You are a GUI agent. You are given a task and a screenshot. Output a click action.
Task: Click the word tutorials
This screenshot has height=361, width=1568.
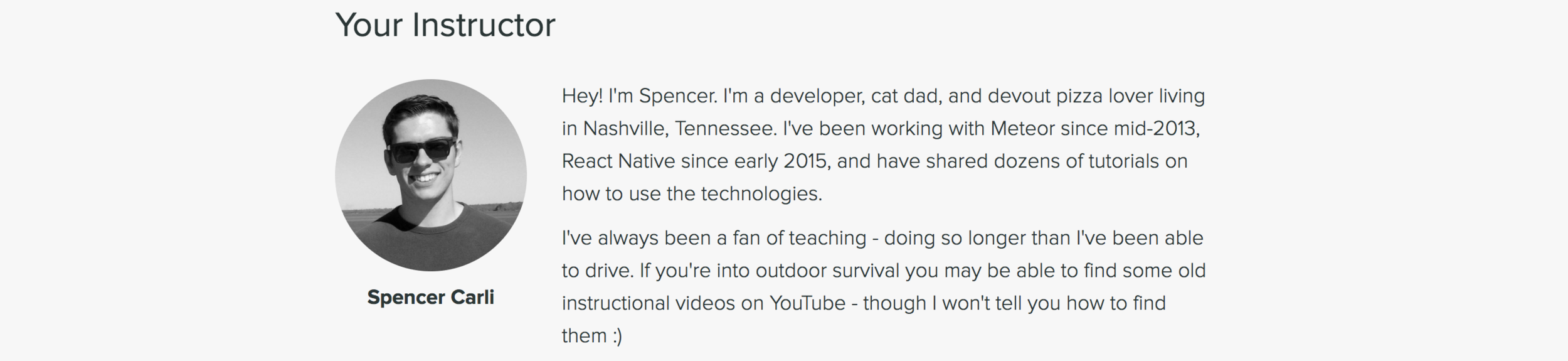(1124, 161)
